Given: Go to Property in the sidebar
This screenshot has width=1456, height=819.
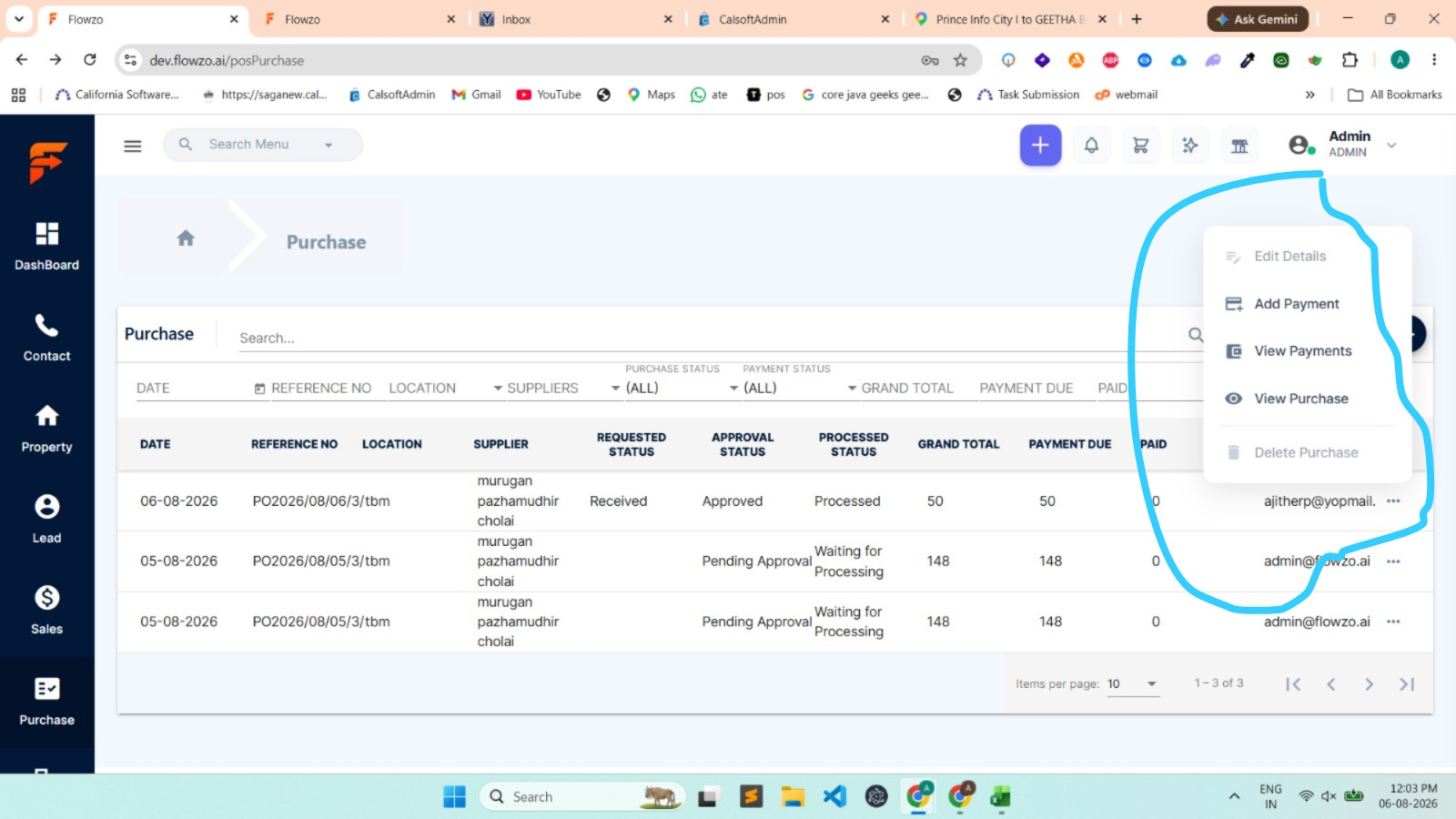Looking at the screenshot, I should tap(46, 429).
